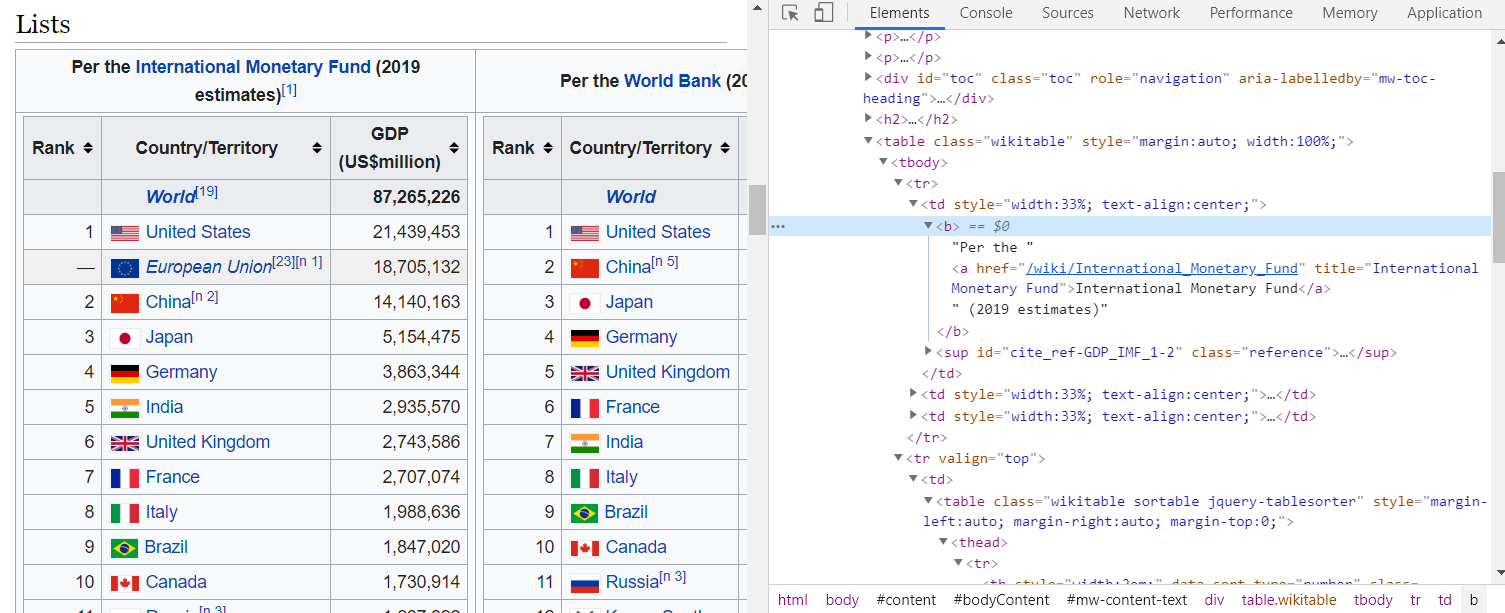Select #bodyContent in the breadcrumb bar
This screenshot has height=613, width=1505.
coord(1001,600)
